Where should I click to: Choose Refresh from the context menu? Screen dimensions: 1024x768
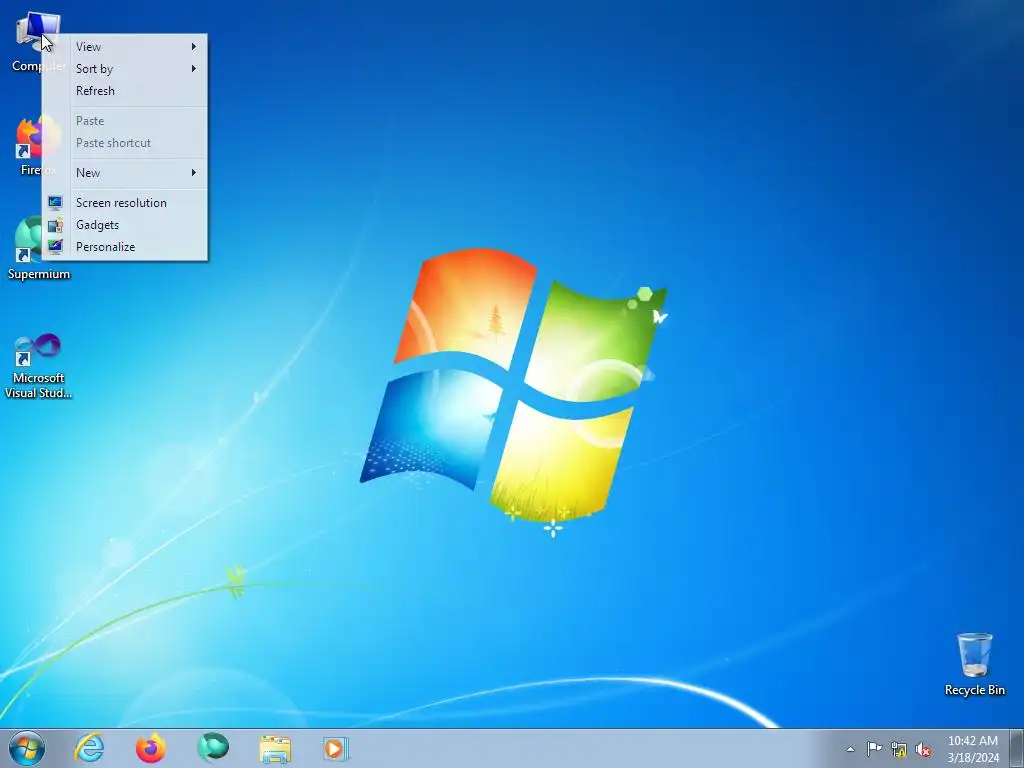coord(125,91)
